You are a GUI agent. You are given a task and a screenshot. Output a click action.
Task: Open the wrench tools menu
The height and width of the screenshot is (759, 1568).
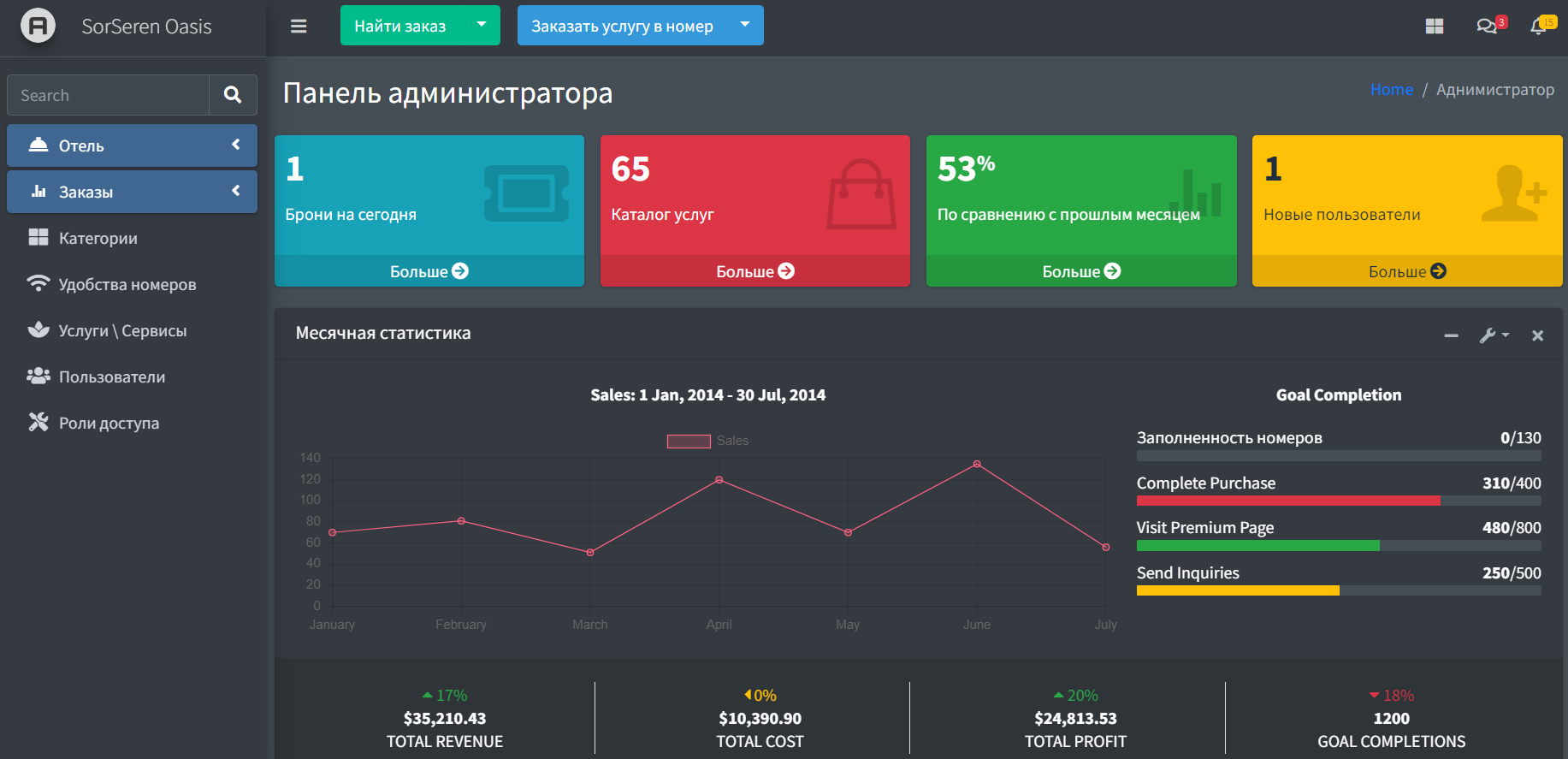tap(1494, 335)
